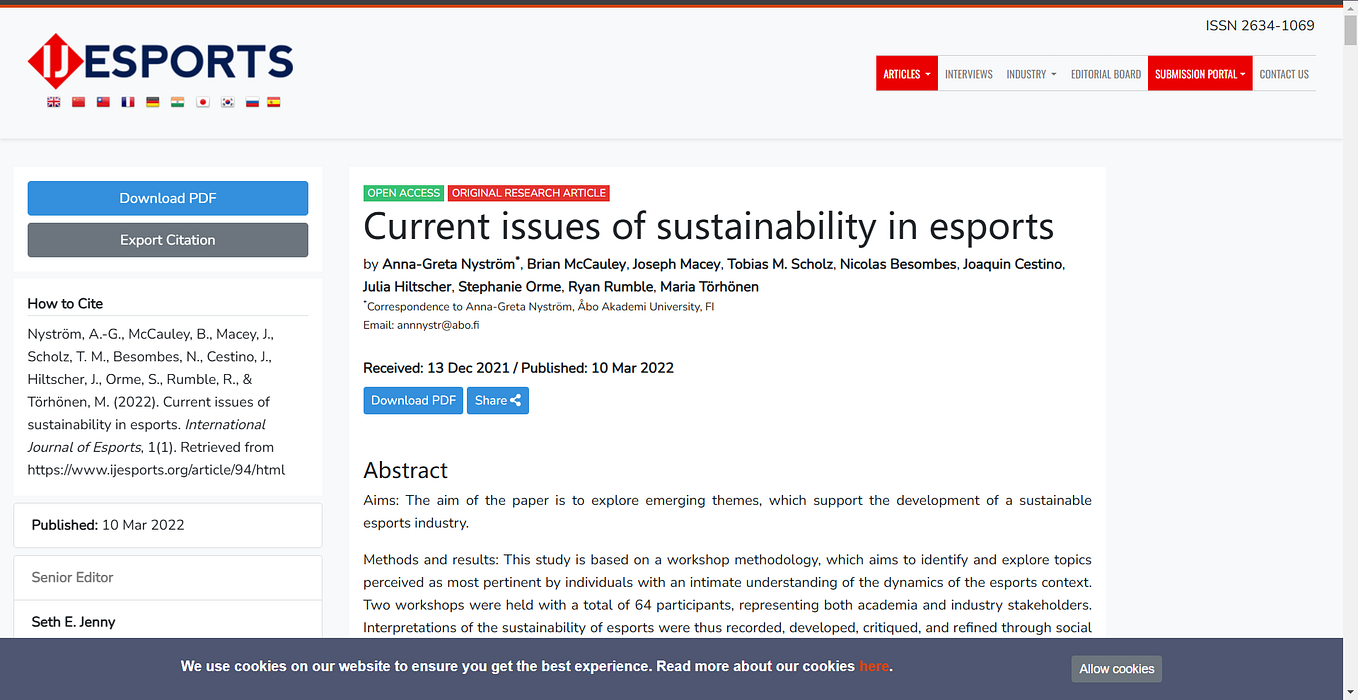This screenshot has height=700, width=1358.
Task: Go to the Interviews menu item
Action: [x=969, y=74]
